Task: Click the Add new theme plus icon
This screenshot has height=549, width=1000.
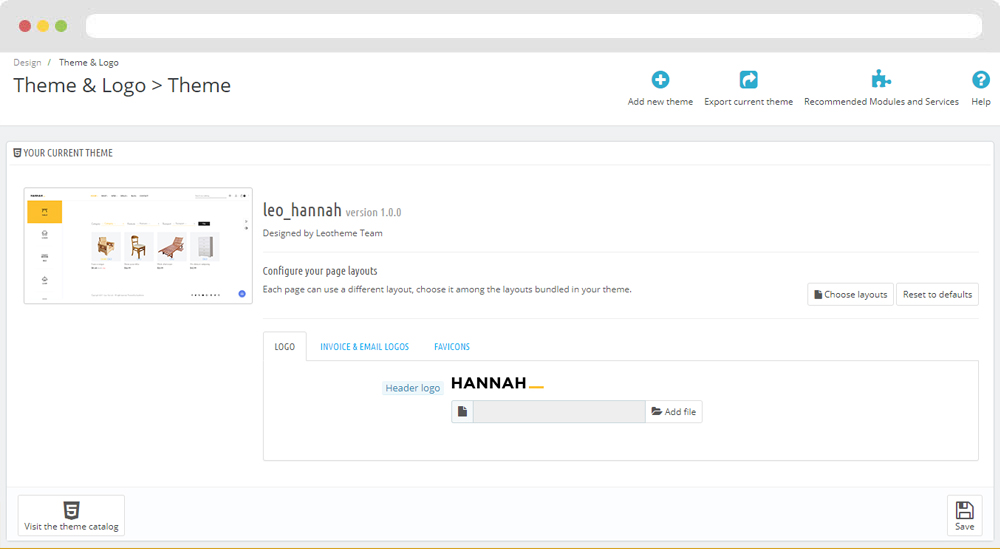Action: (x=660, y=80)
